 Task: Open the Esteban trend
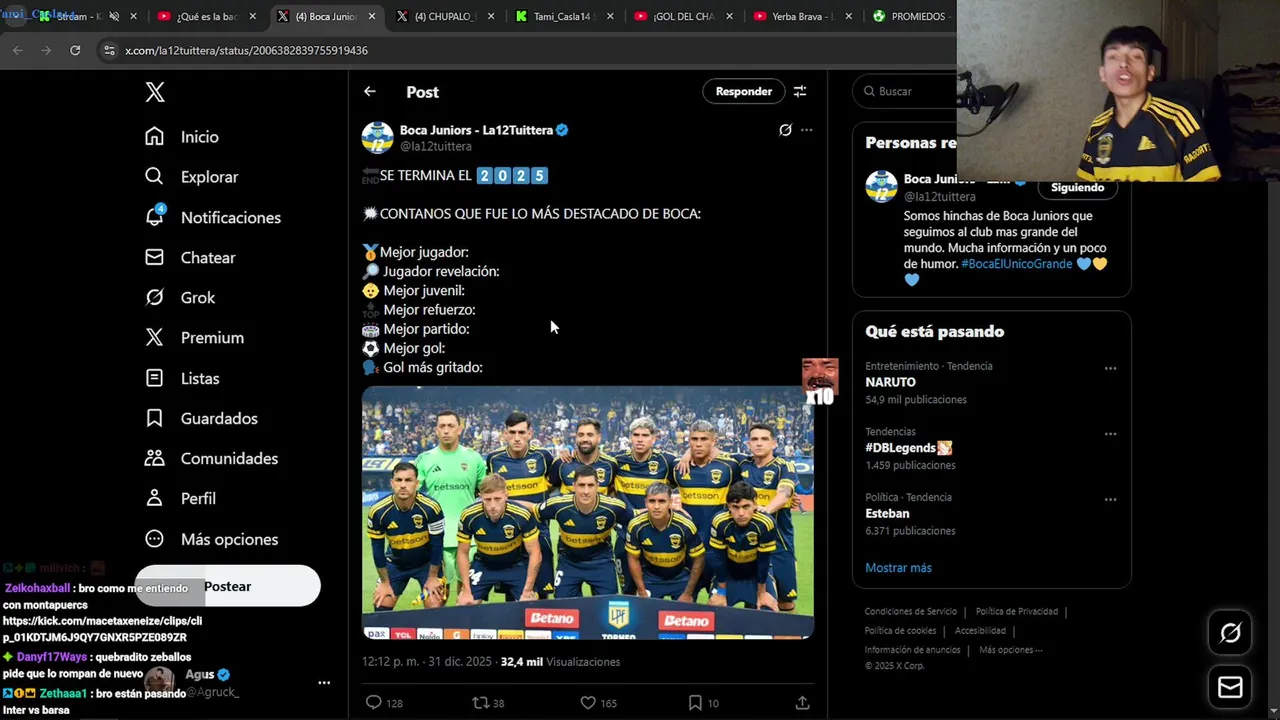point(887,514)
